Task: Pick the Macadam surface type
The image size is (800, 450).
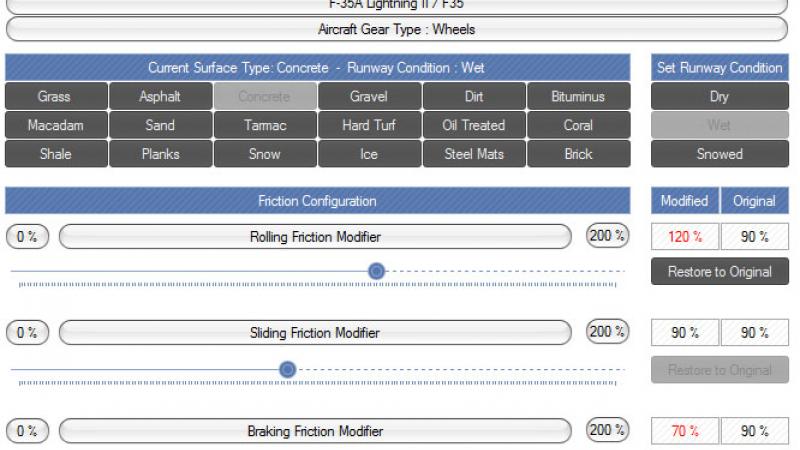Action: pyautogui.click(x=56, y=126)
